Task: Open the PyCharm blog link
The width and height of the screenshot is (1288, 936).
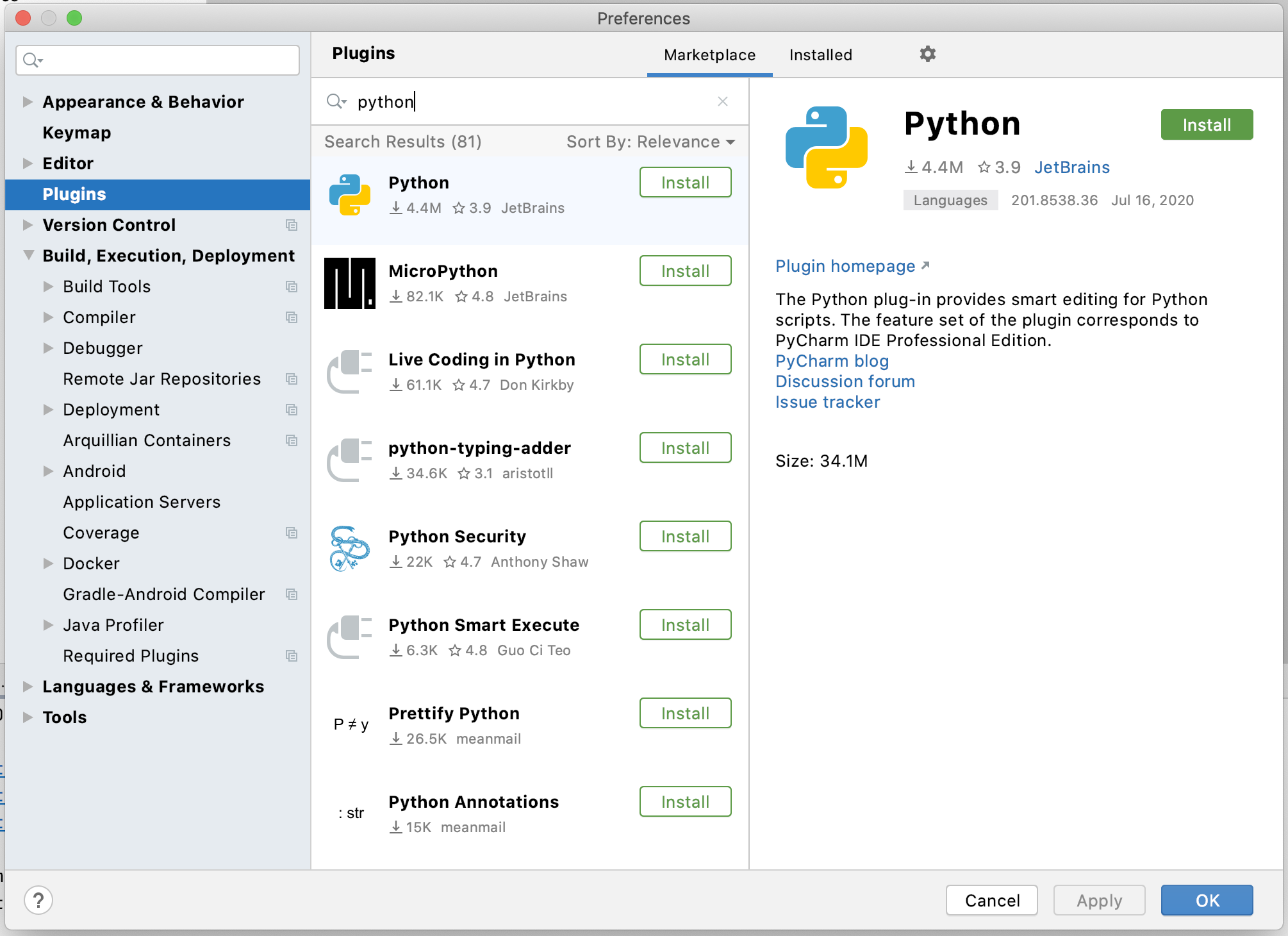Action: tap(832, 361)
